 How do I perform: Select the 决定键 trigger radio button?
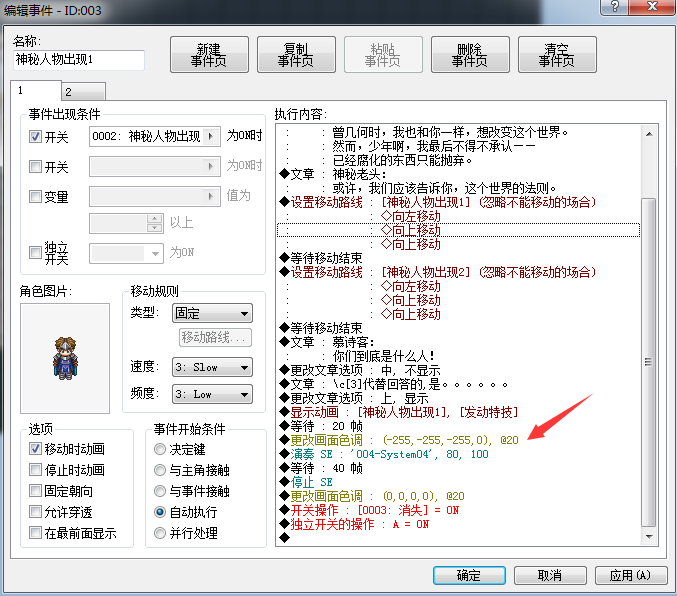tap(160, 449)
